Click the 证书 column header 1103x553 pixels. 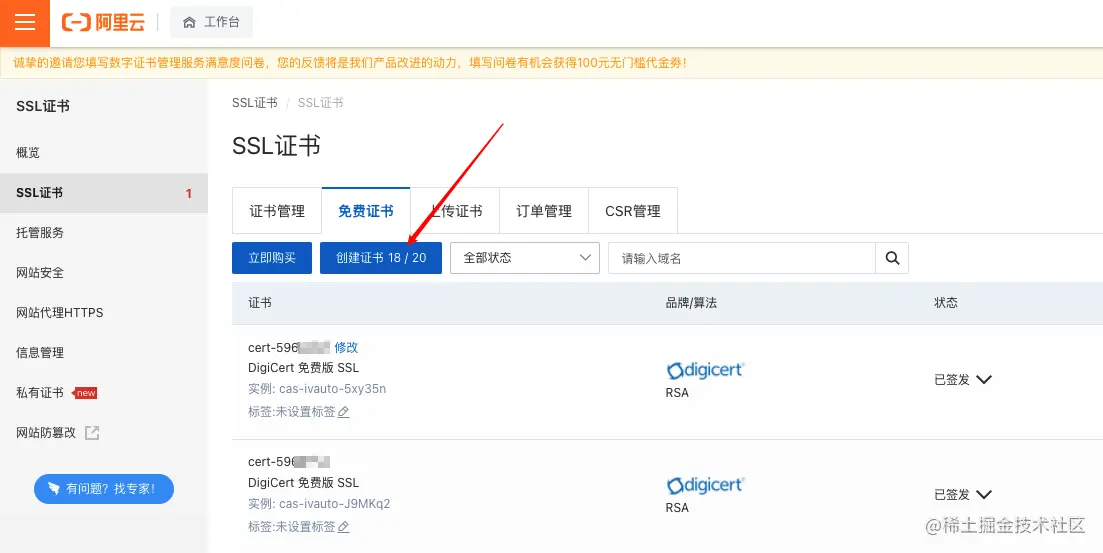pyautogui.click(x=260, y=303)
